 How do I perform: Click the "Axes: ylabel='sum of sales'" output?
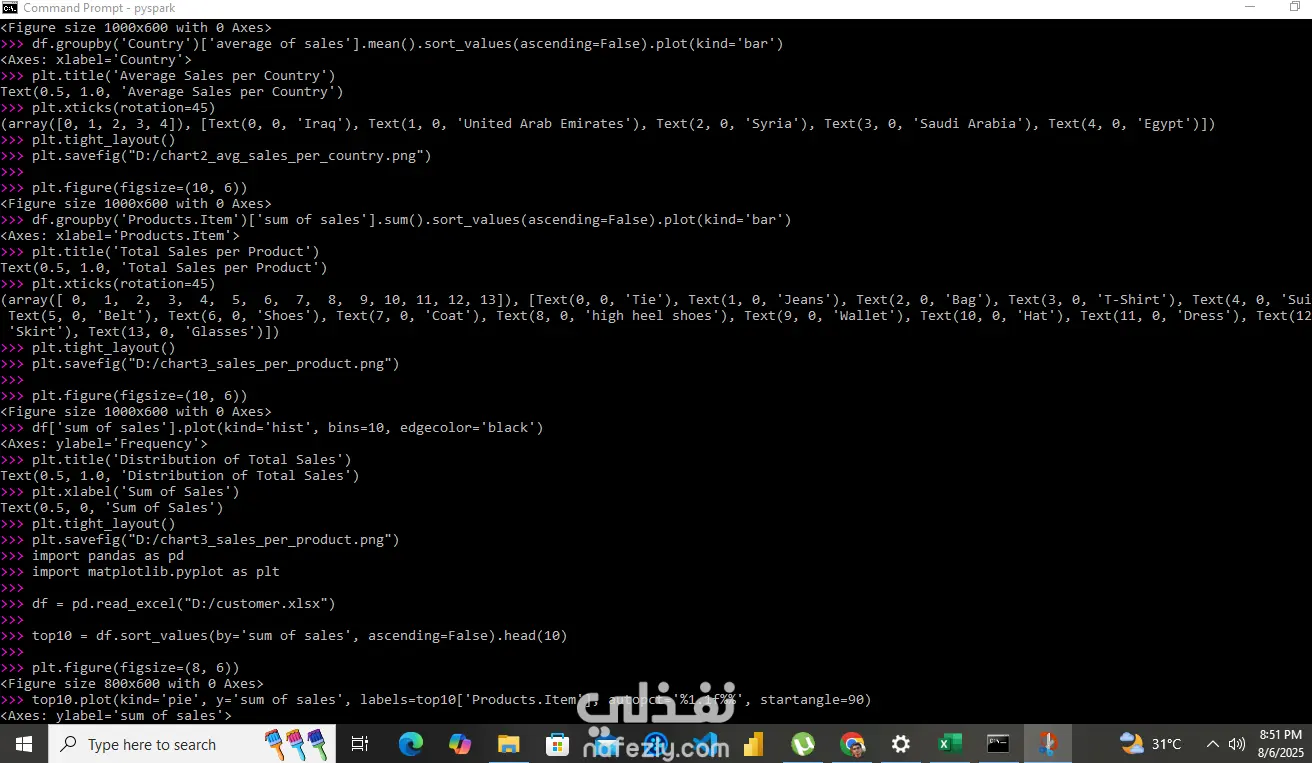pos(116,715)
